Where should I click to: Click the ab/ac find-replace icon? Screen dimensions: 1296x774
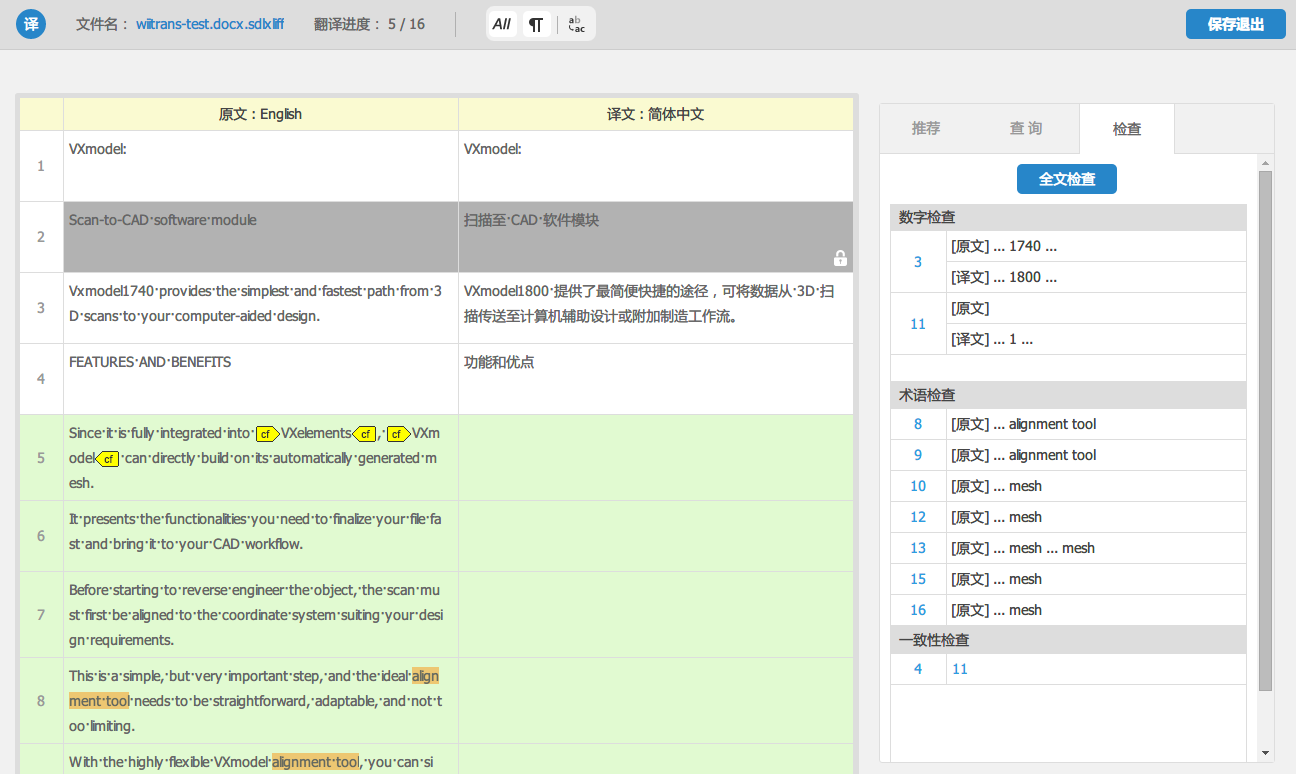[x=576, y=24]
